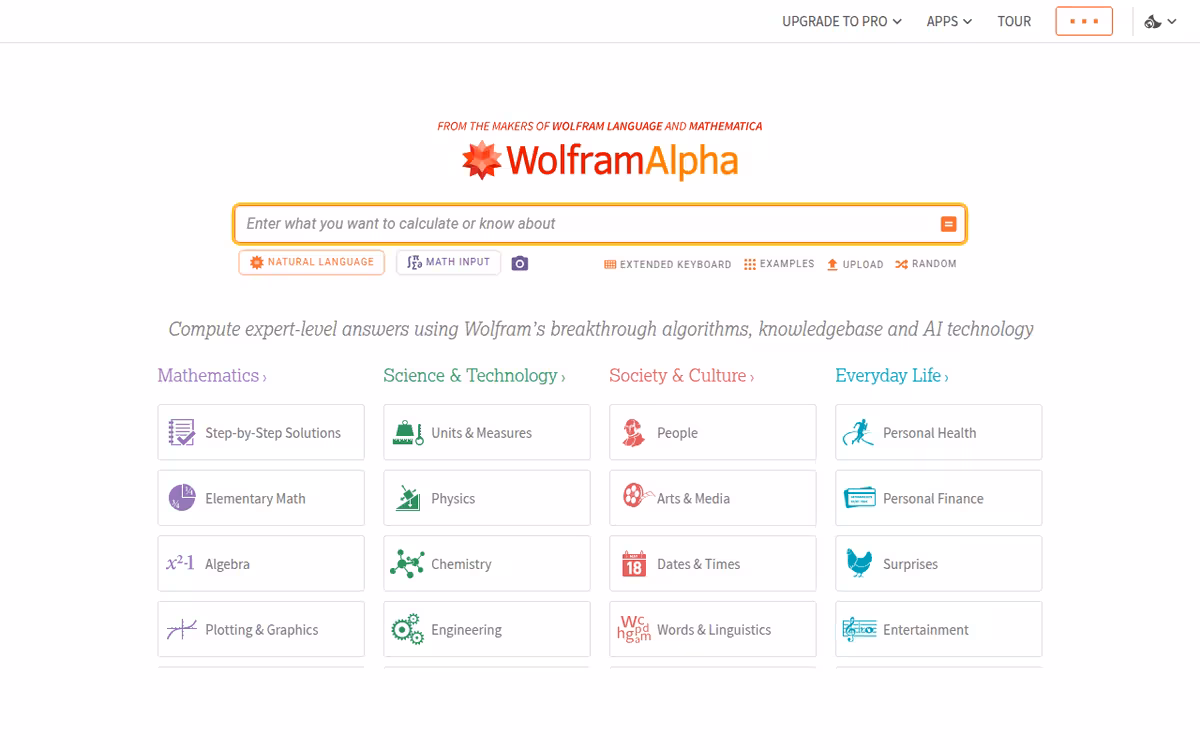Open the "Personal Finance" text label
1200x750 pixels.
tap(933, 499)
